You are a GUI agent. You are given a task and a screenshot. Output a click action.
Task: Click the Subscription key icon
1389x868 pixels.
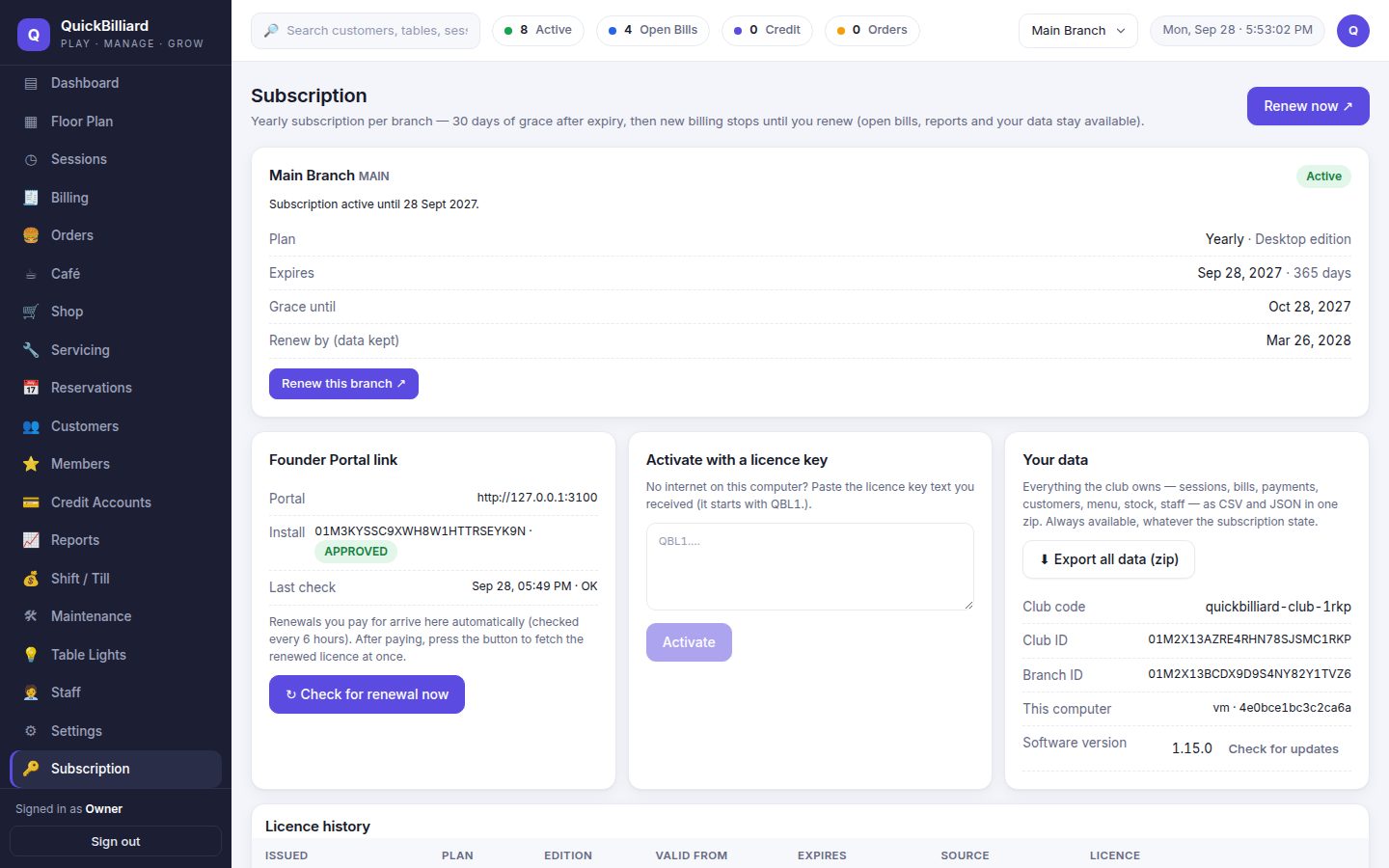click(x=31, y=769)
